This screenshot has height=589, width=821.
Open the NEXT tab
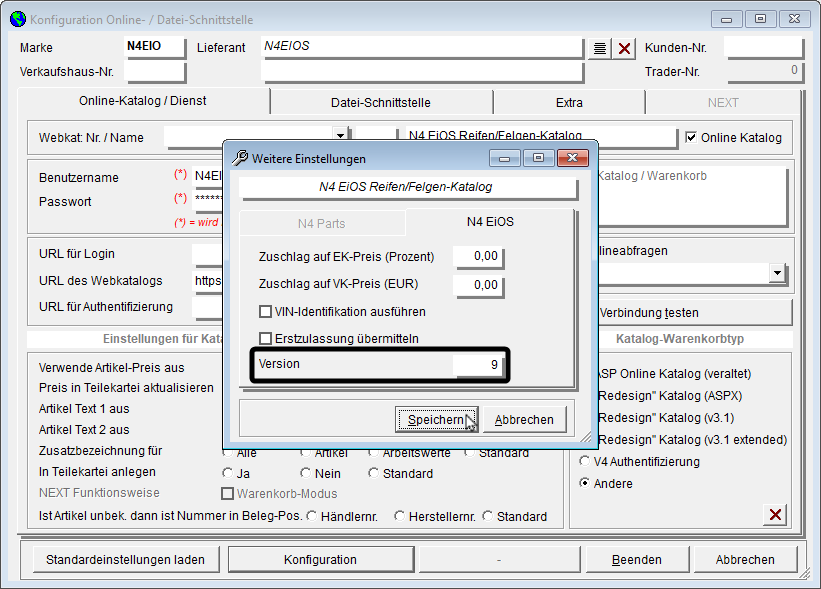(723, 103)
